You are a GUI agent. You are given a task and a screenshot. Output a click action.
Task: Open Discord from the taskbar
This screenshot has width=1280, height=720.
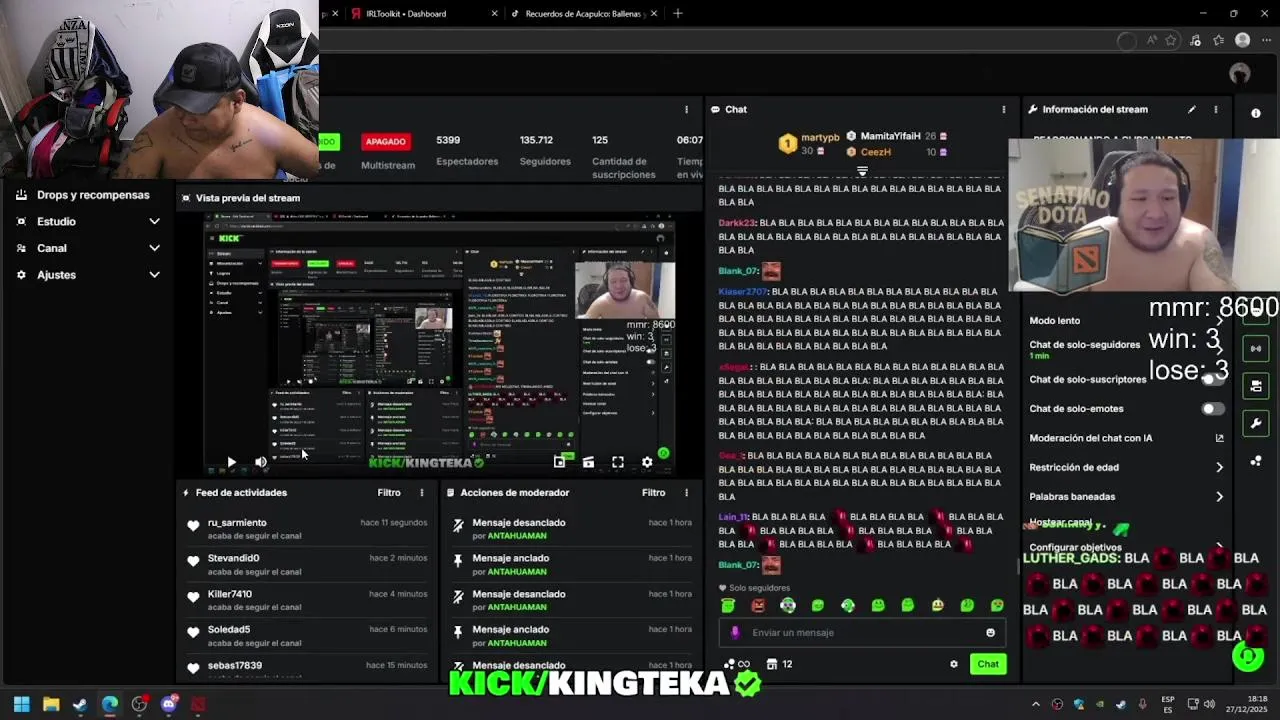point(168,704)
